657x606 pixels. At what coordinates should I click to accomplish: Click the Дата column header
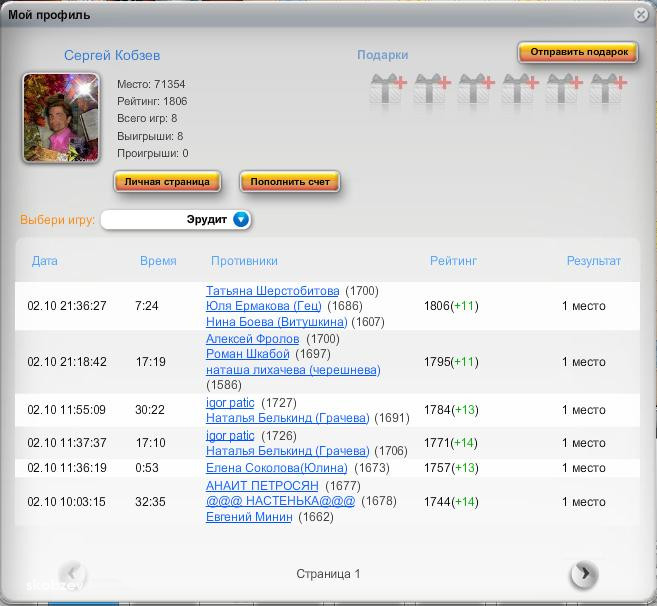pos(45,261)
